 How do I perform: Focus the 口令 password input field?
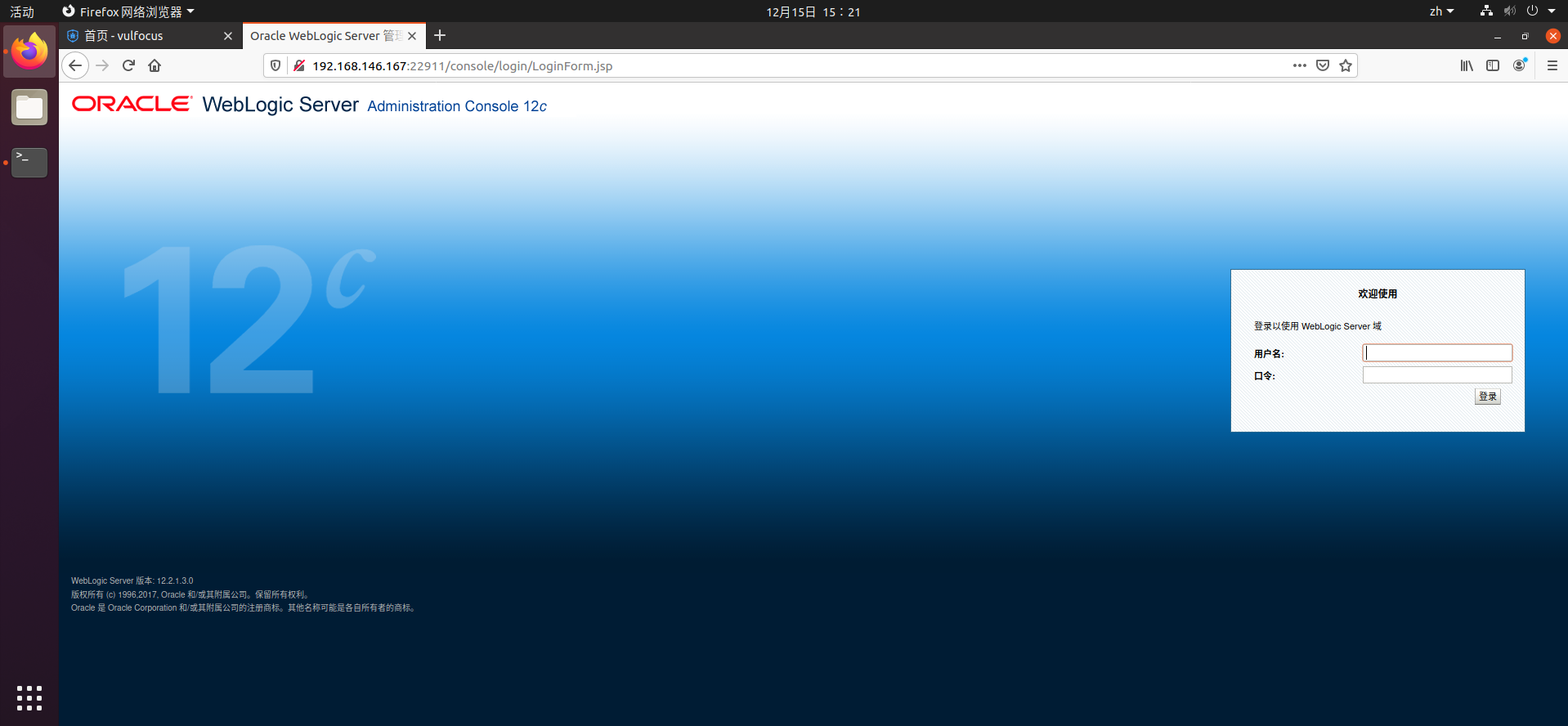(x=1437, y=375)
